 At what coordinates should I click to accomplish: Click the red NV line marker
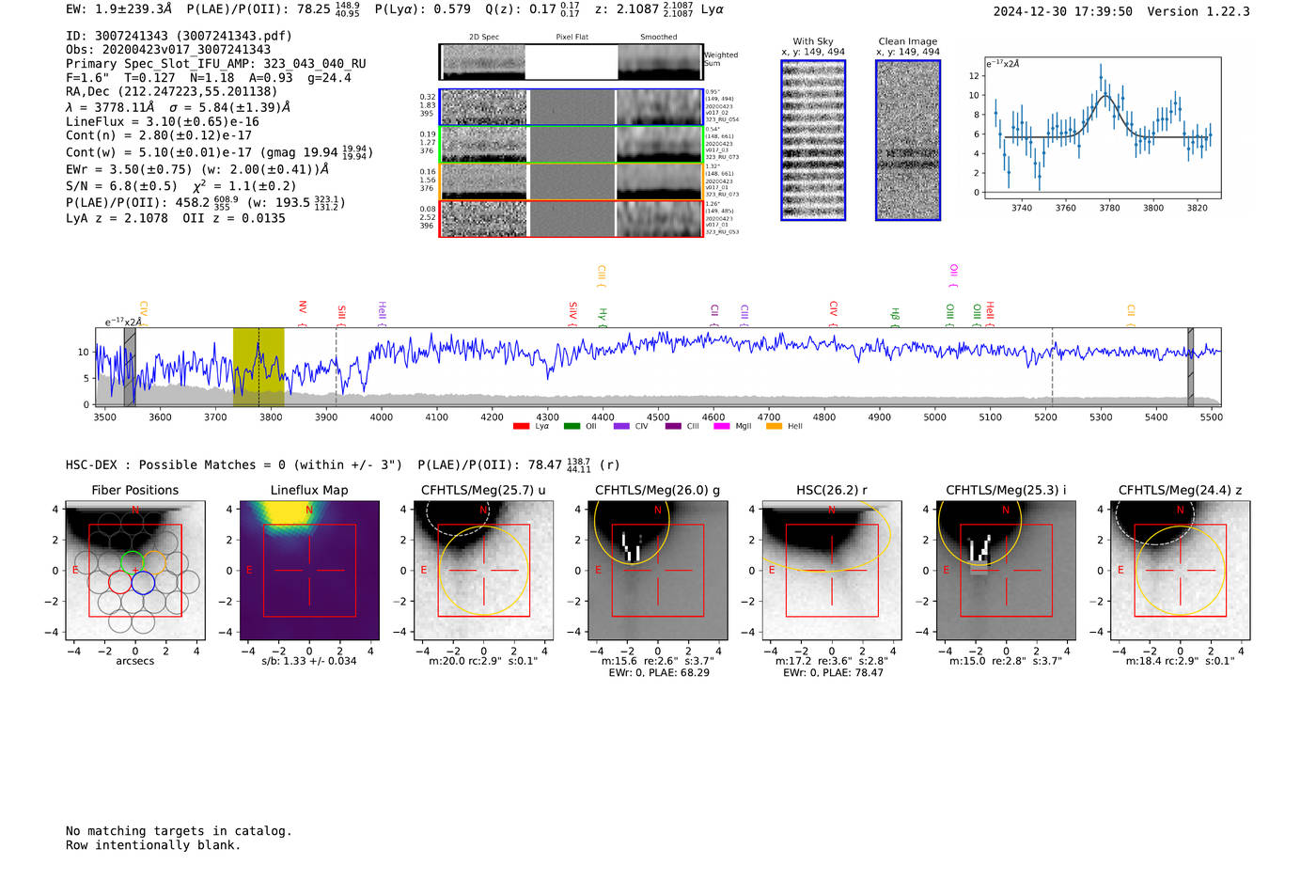tap(303, 313)
